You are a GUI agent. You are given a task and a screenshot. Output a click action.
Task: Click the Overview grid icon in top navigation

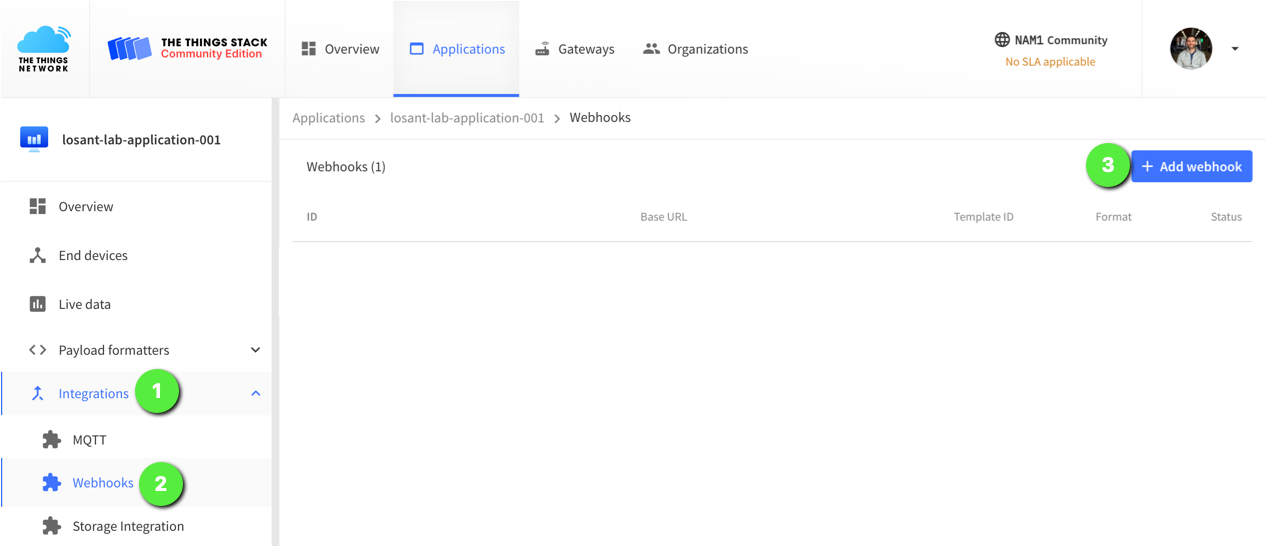click(x=309, y=48)
